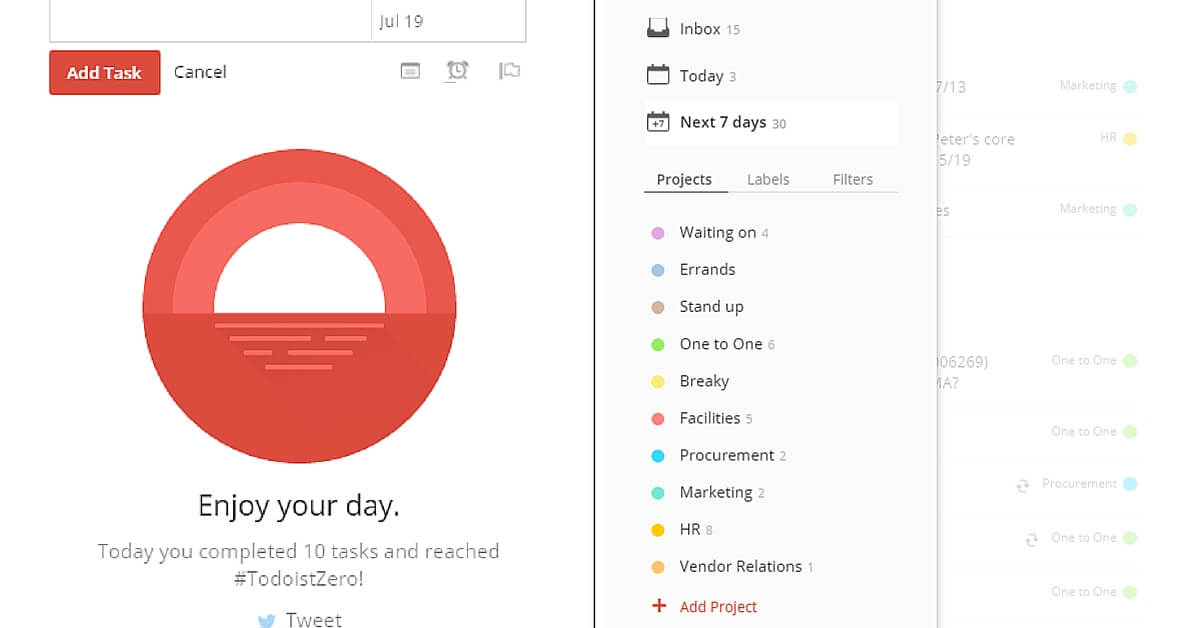This screenshot has width=1200, height=628.
Task: Click the Inbox tray icon
Action: click(657, 29)
